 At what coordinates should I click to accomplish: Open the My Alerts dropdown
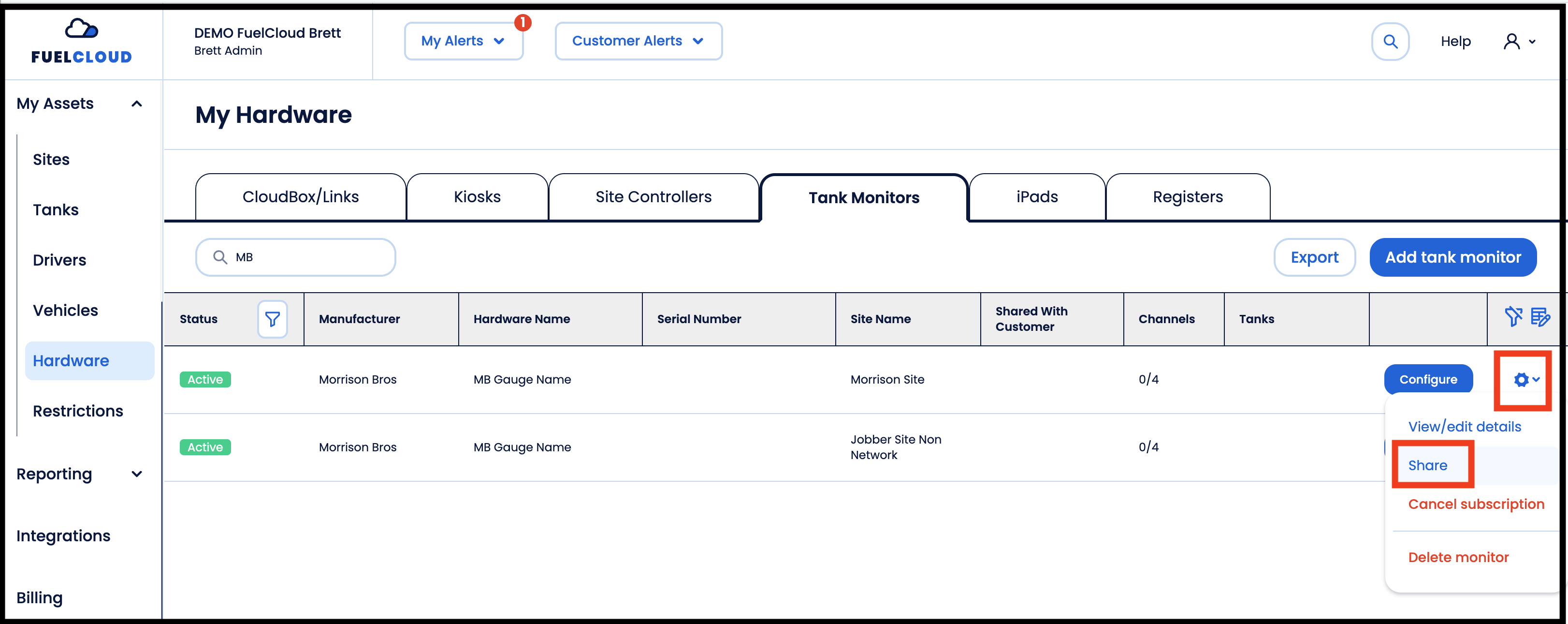tap(464, 41)
